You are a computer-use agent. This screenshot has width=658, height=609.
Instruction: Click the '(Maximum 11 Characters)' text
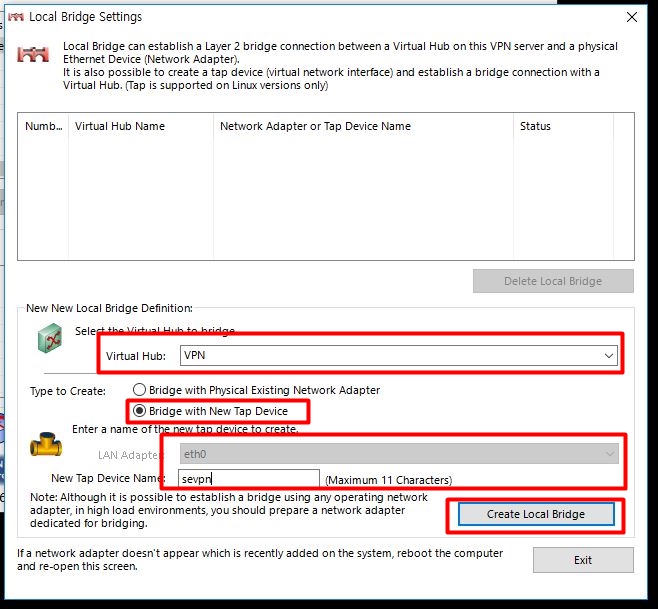click(389, 480)
